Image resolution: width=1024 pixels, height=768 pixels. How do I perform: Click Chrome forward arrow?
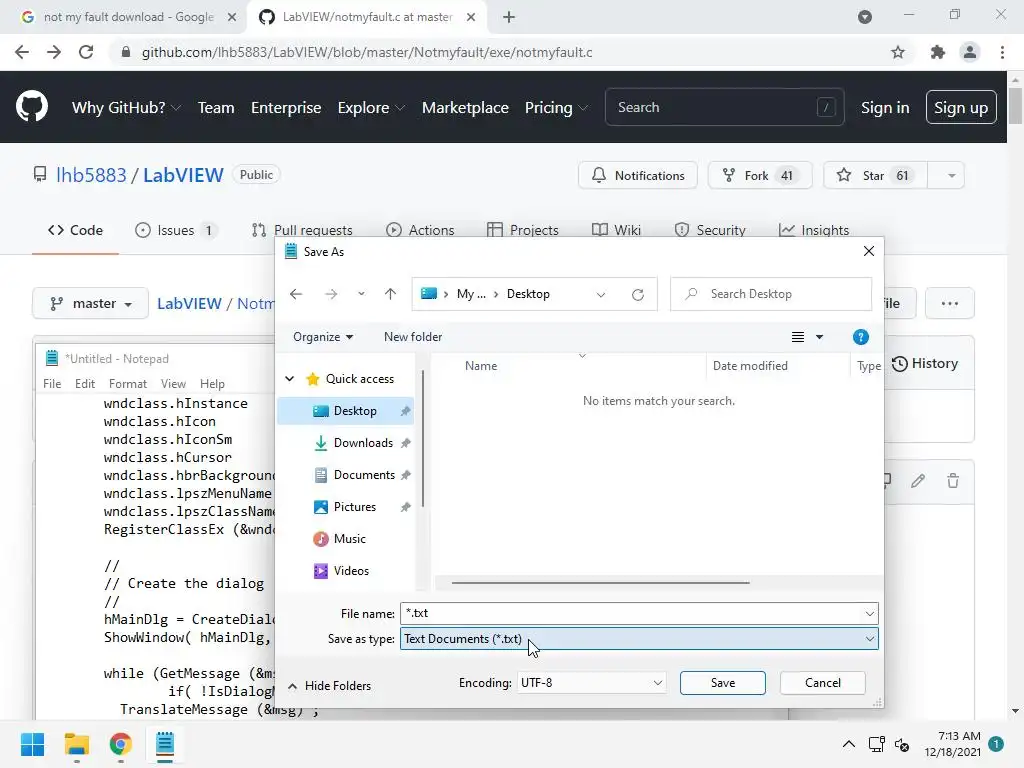point(54,52)
